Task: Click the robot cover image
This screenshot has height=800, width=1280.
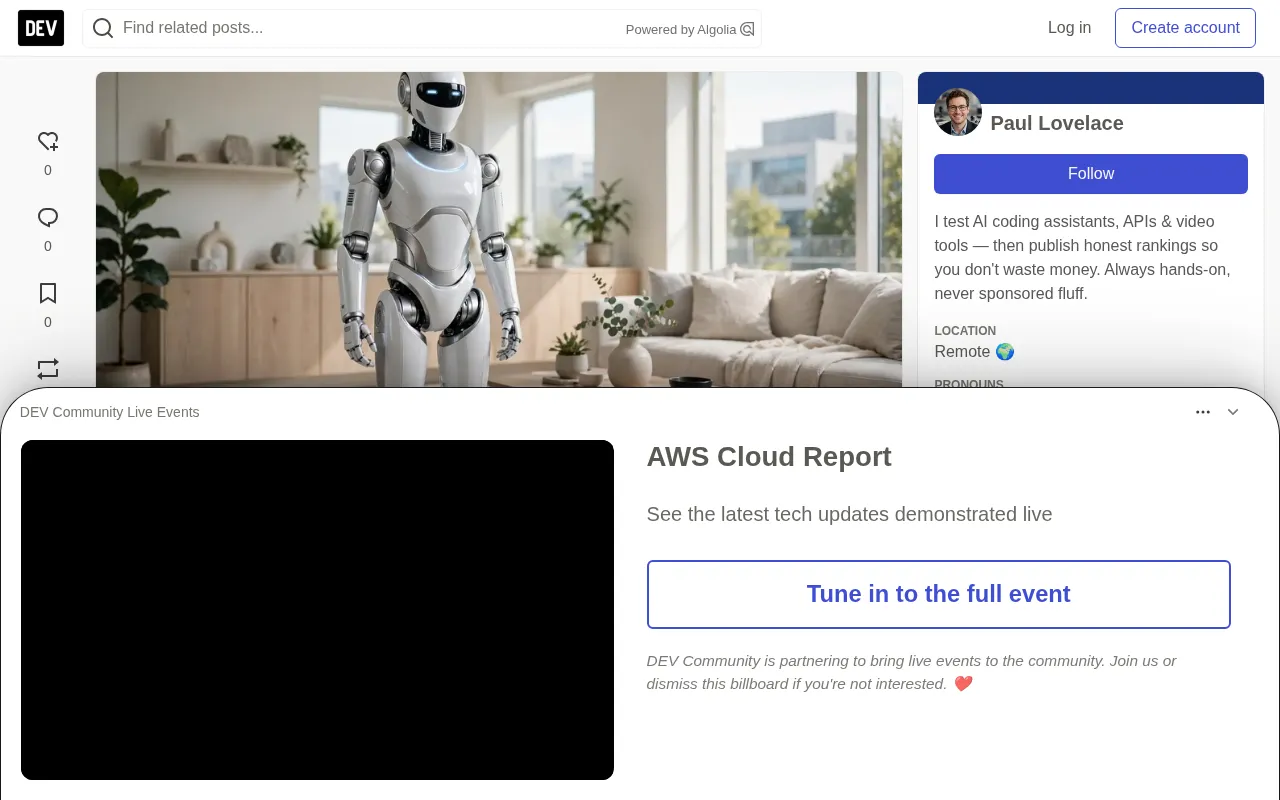Action: click(499, 230)
